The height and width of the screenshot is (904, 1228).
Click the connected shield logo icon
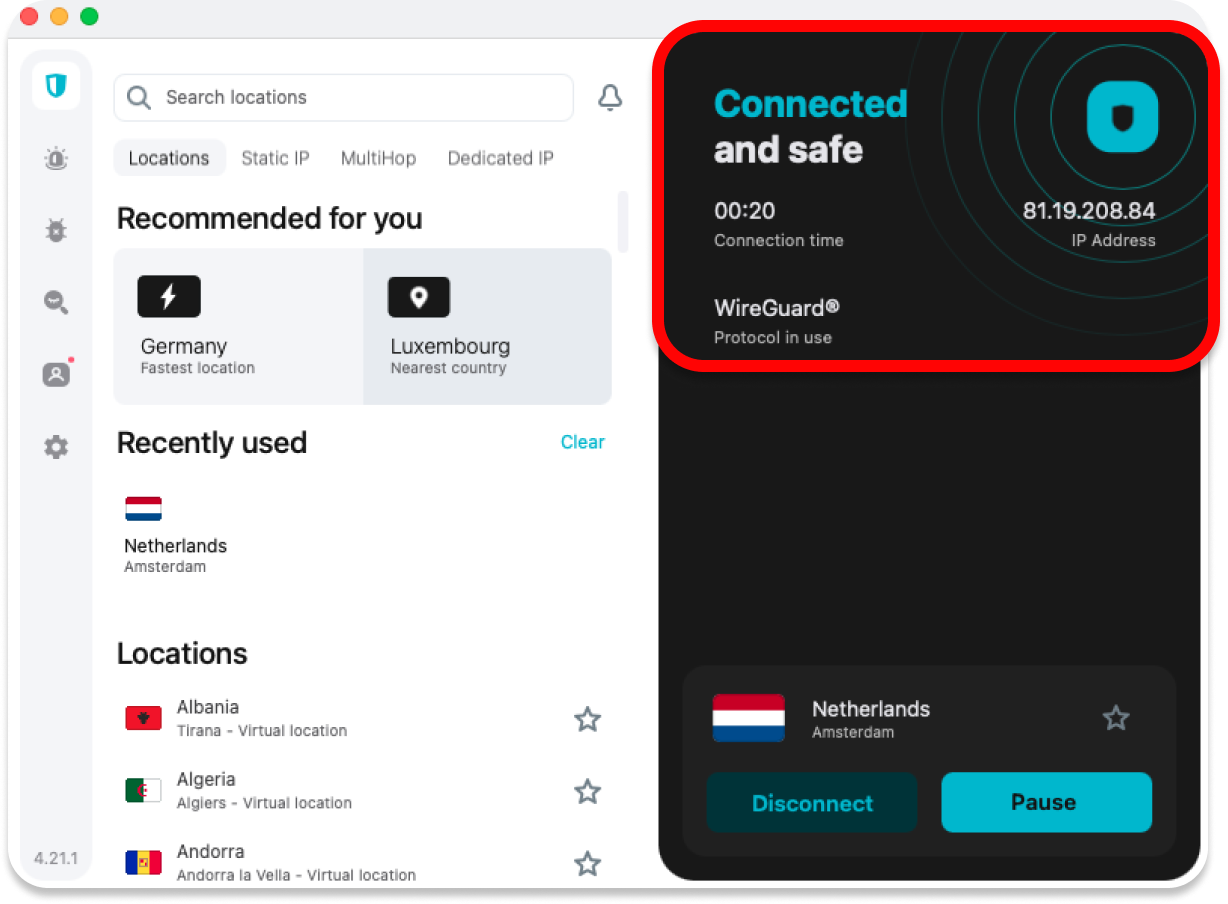1122,117
